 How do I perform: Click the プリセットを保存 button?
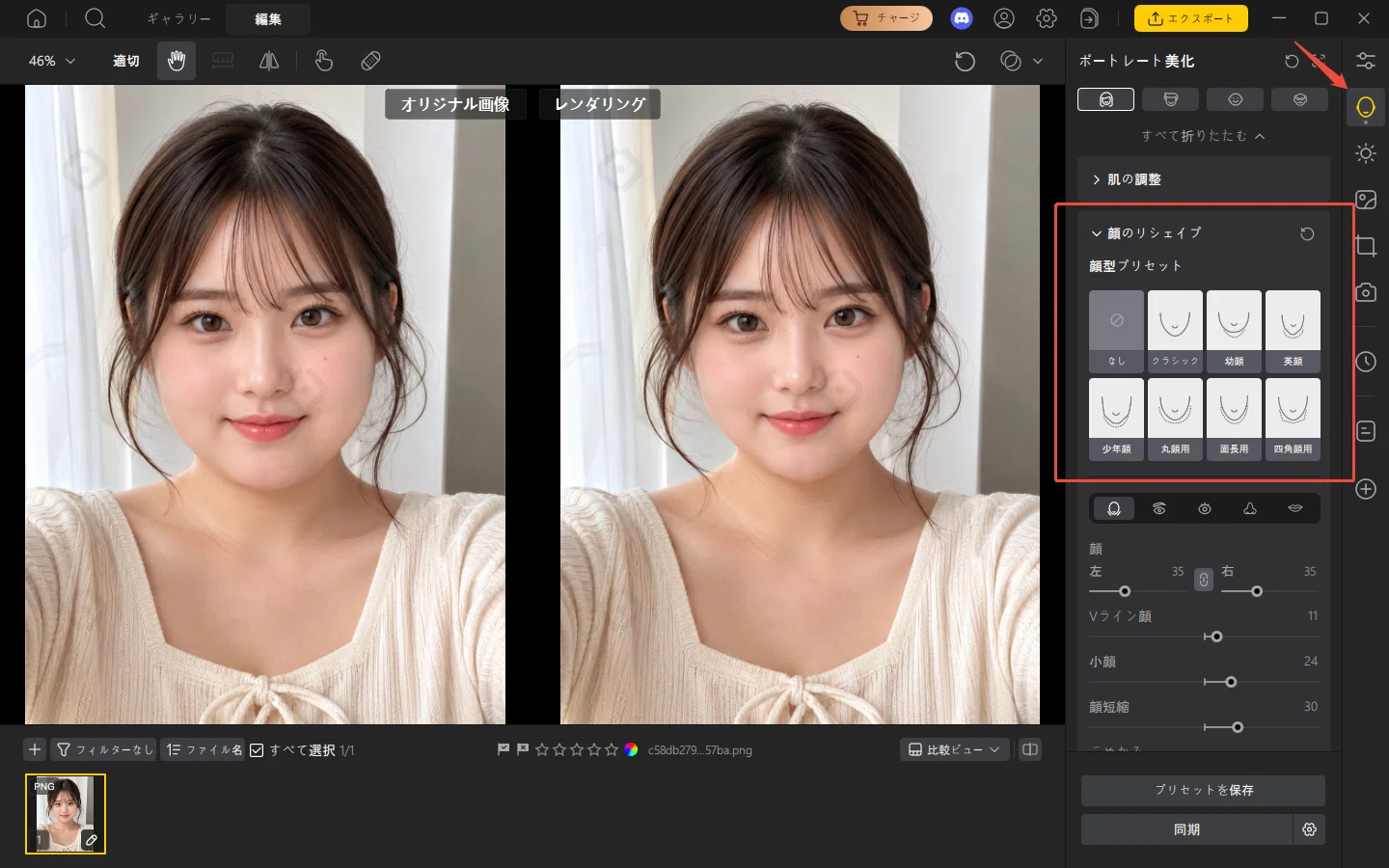click(1203, 790)
